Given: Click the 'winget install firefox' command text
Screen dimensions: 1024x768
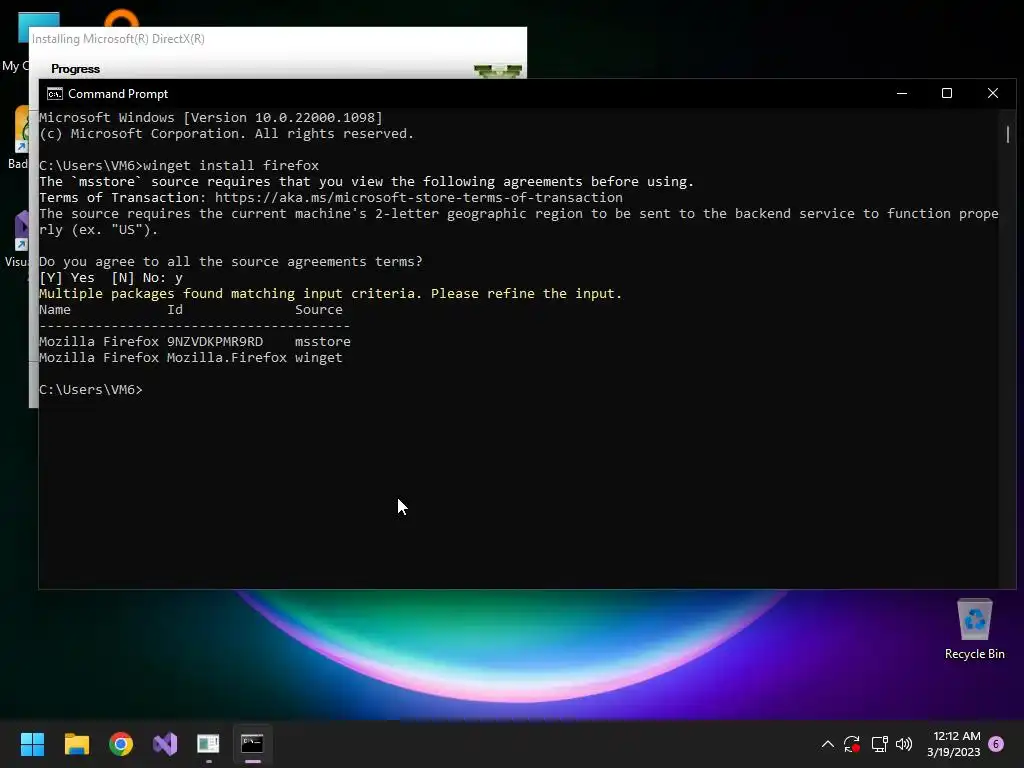Looking at the screenshot, I should 231,165.
